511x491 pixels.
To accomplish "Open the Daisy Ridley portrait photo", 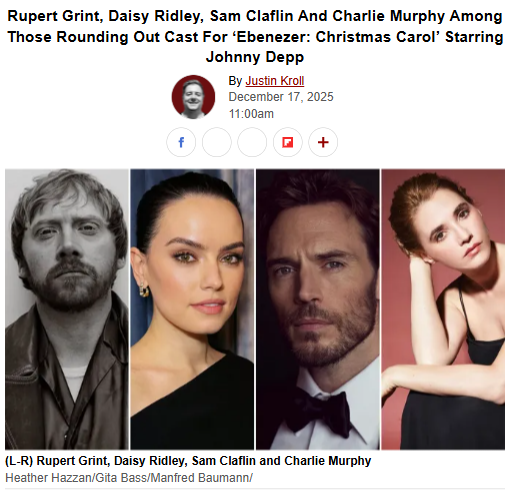I will (192, 309).
